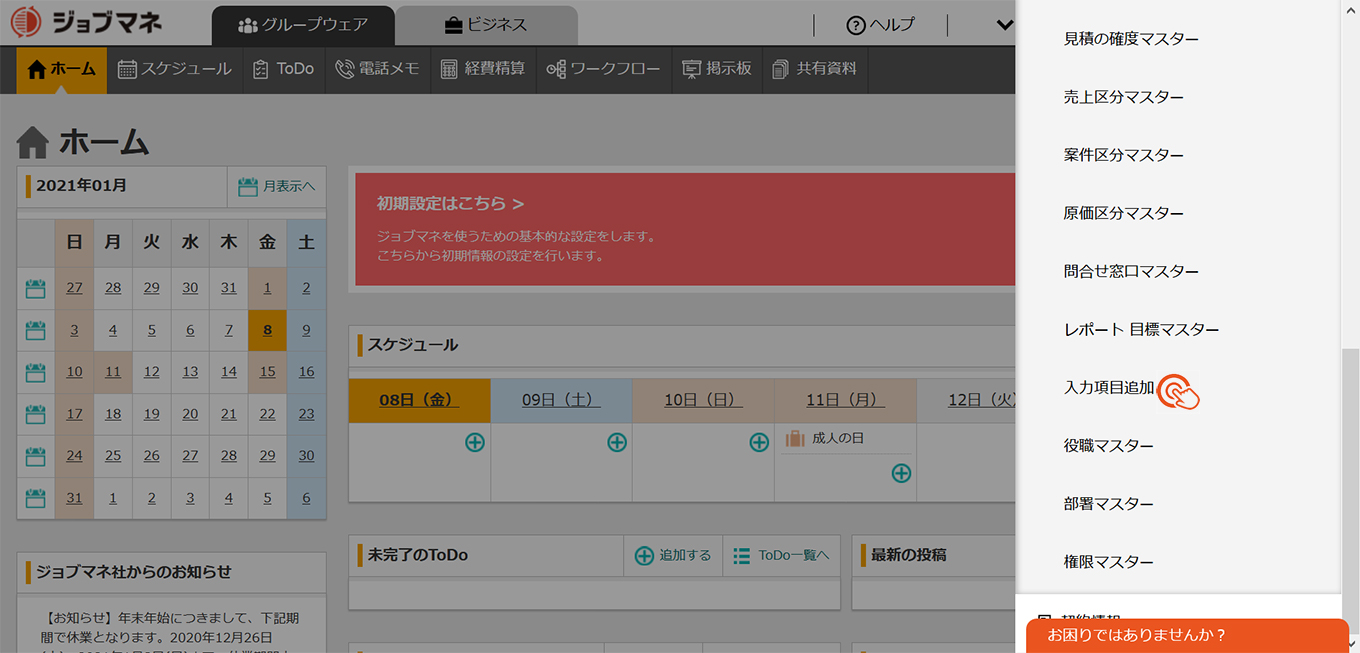The image size is (1360, 653).
Task: Open the 09日（土）schedule column header
Action: pyautogui.click(x=561, y=400)
